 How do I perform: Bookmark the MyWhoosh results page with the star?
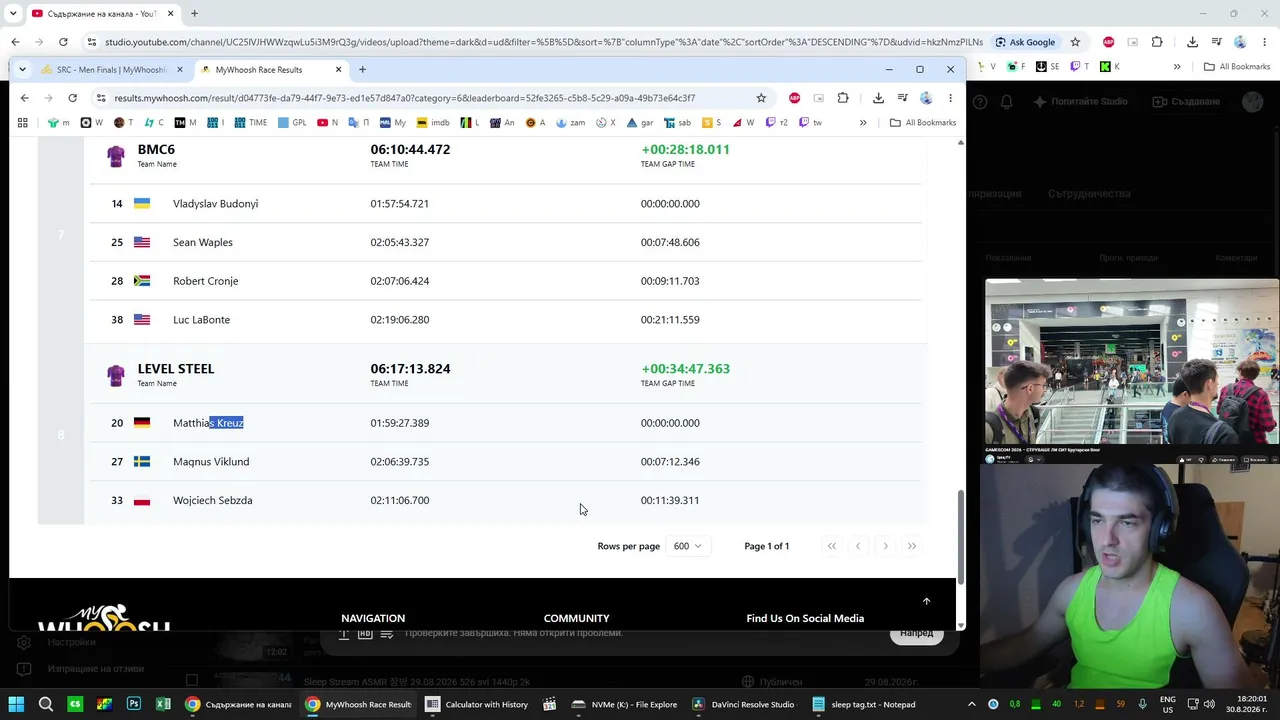click(761, 98)
